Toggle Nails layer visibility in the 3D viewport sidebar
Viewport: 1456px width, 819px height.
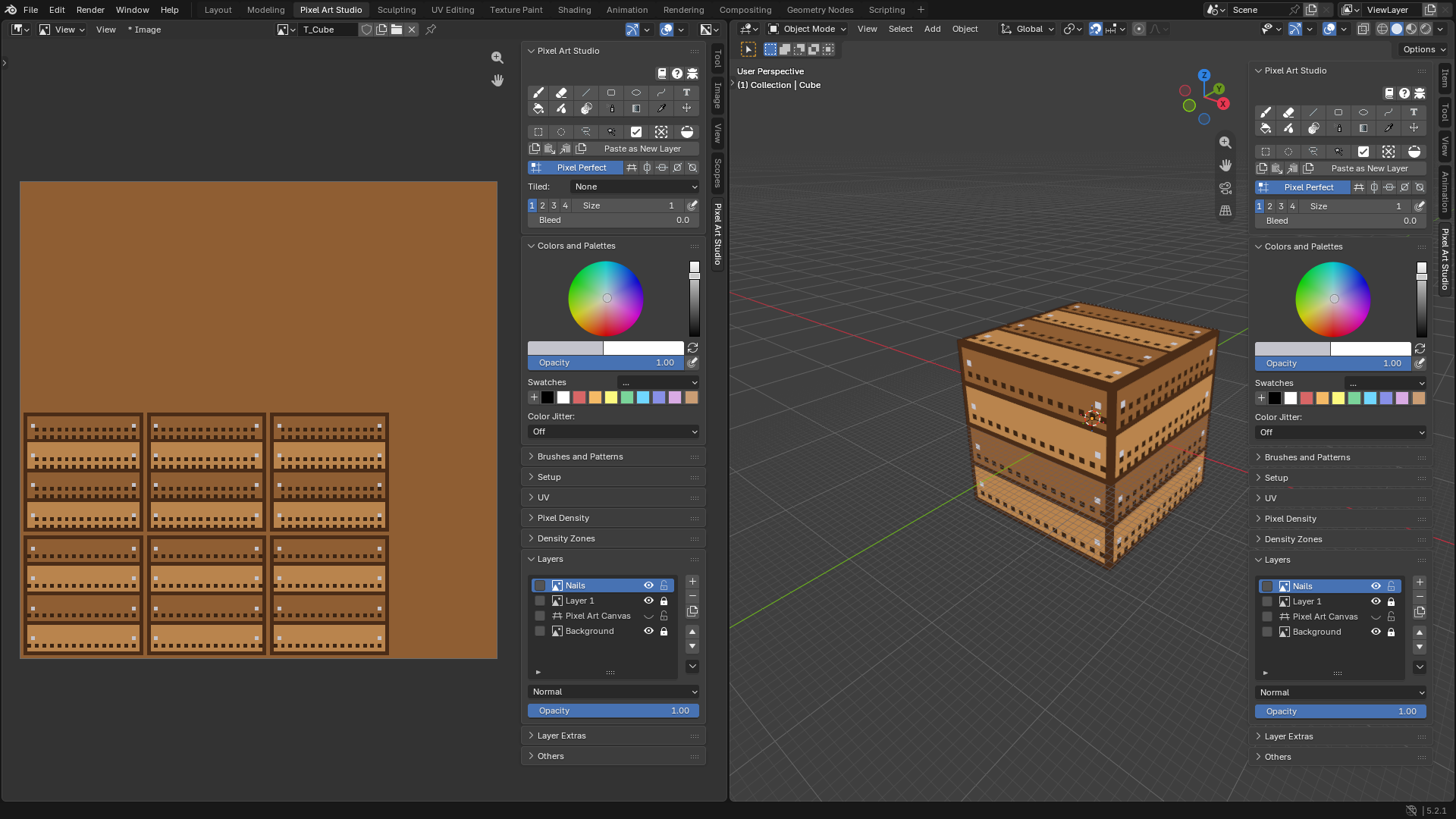[1376, 586]
